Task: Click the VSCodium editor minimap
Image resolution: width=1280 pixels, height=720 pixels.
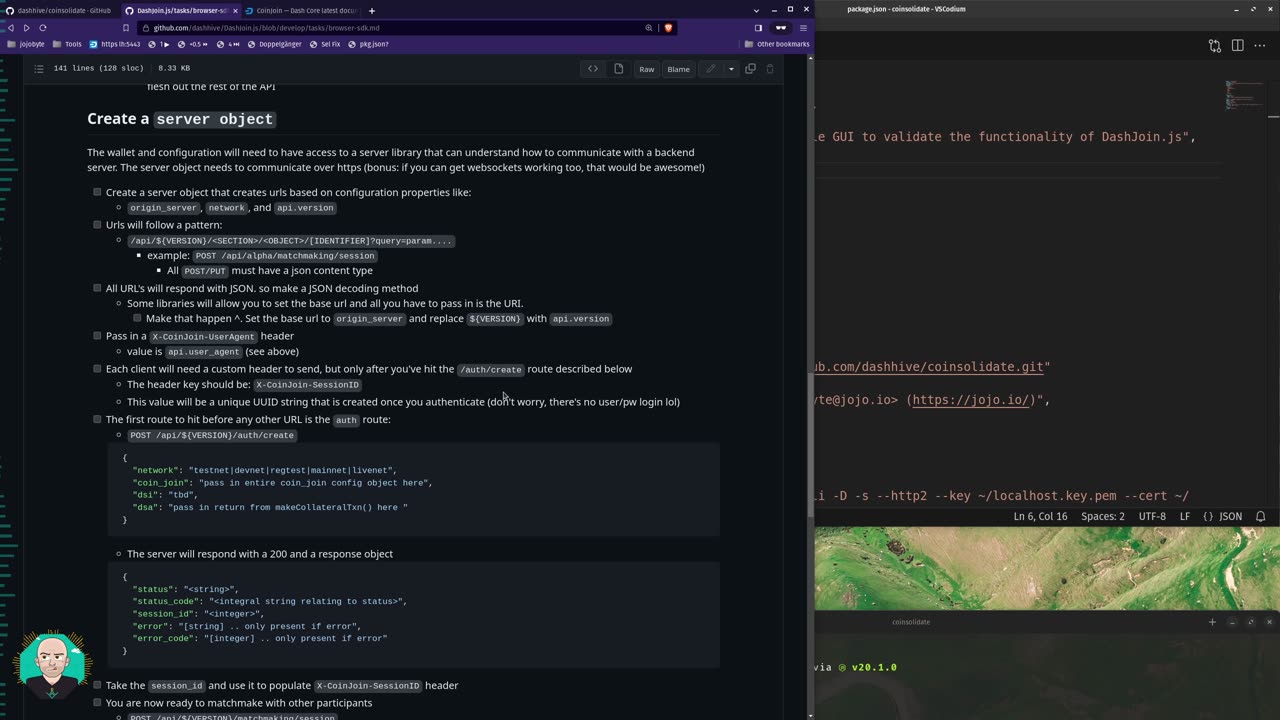Action: pyautogui.click(x=1243, y=94)
